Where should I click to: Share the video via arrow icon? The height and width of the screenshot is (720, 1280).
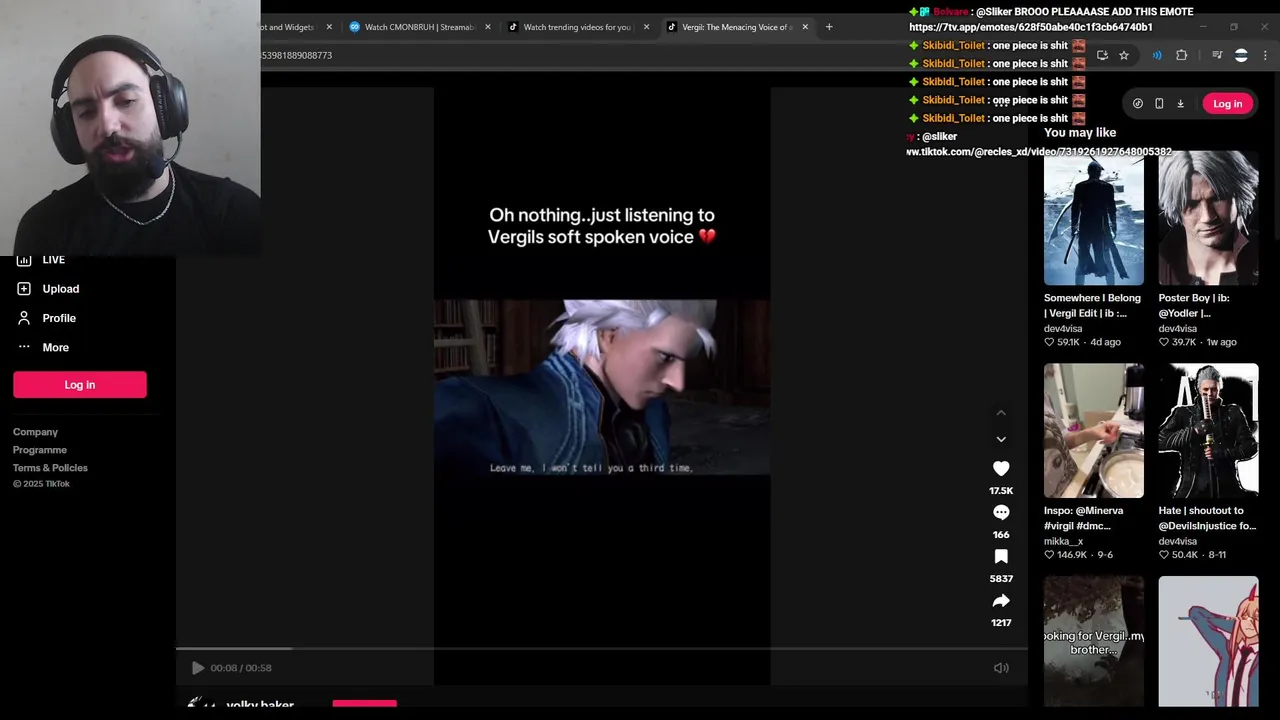[x=1001, y=600]
